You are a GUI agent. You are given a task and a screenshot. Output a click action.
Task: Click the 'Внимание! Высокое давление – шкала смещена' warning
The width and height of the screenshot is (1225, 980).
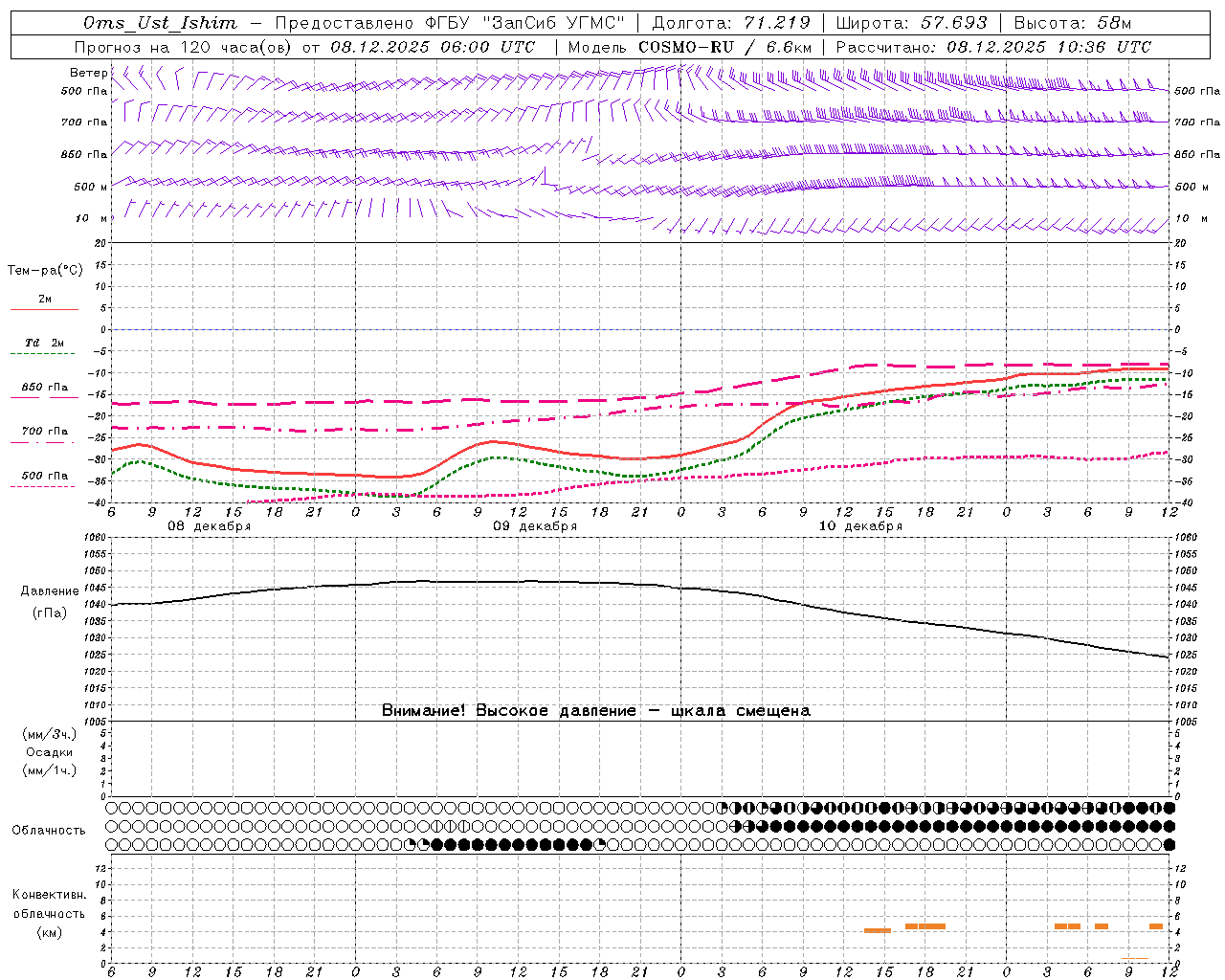[x=596, y=710]
